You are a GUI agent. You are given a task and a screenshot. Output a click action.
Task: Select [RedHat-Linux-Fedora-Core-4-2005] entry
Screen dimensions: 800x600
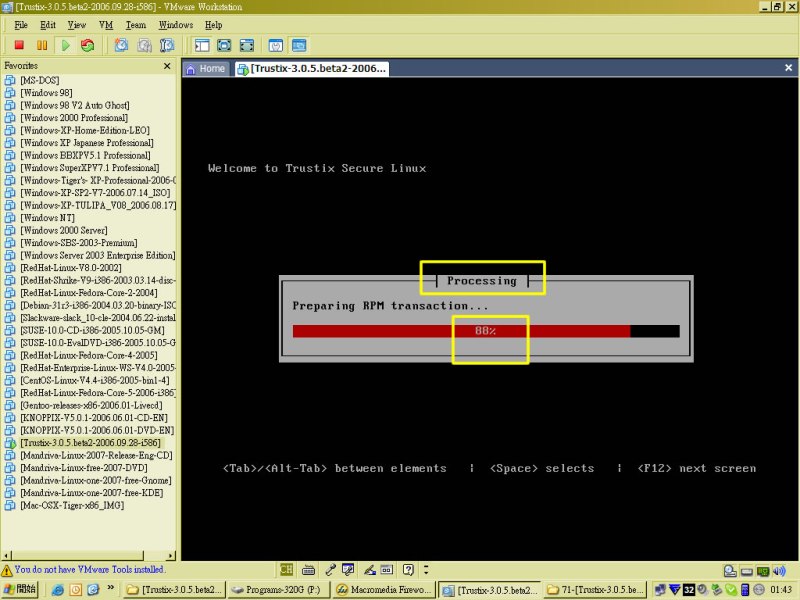(x=89, y=355)
